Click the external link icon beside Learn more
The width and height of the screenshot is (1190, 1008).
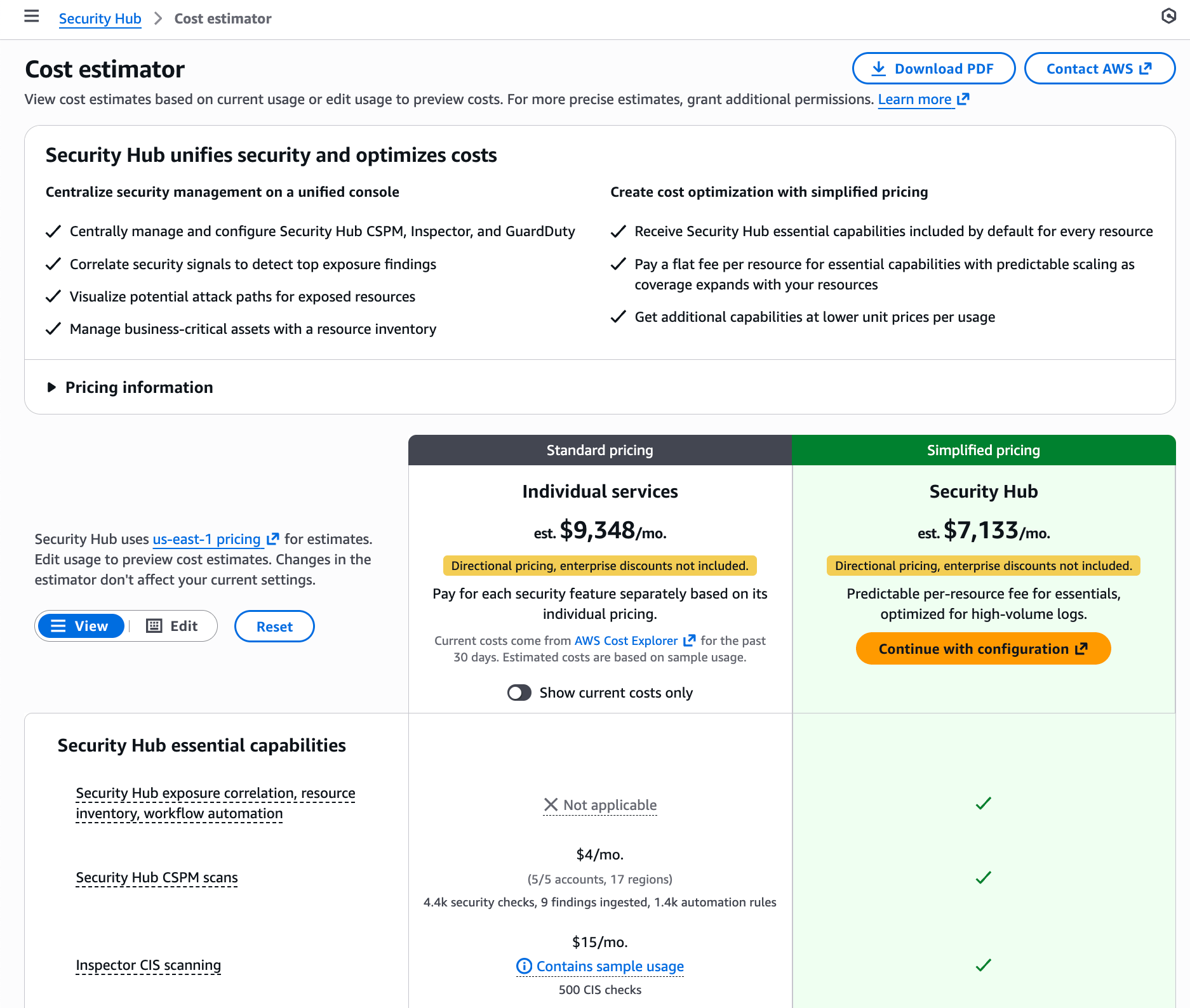(963, 99)
